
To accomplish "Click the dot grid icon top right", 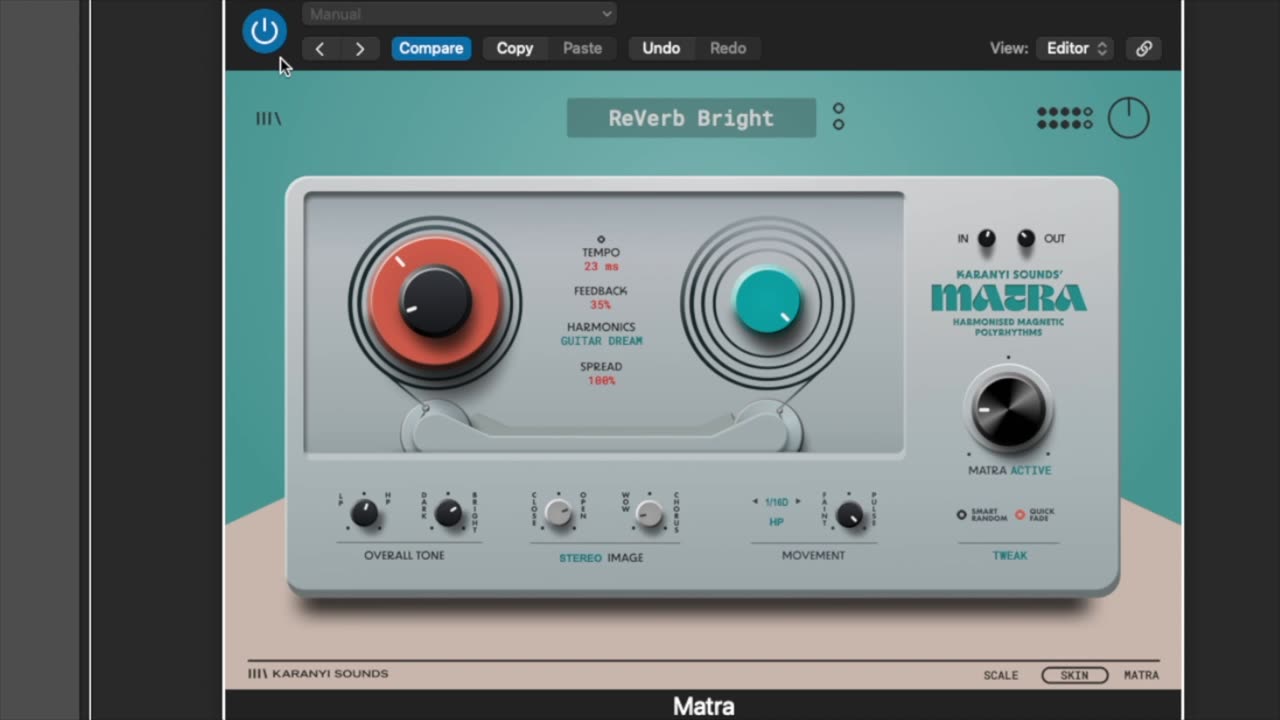I will pos(1065,118).
